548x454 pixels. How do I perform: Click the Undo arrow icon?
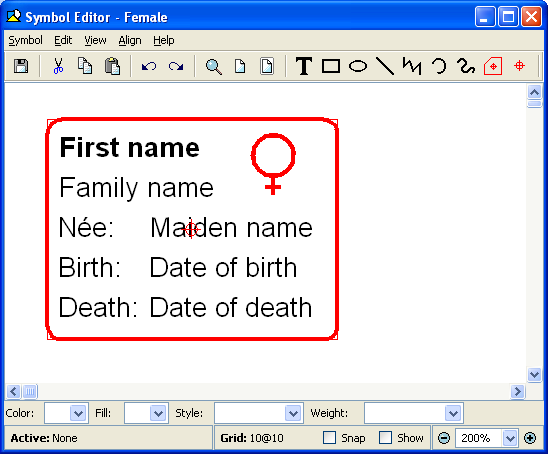[x=149, y=66]
